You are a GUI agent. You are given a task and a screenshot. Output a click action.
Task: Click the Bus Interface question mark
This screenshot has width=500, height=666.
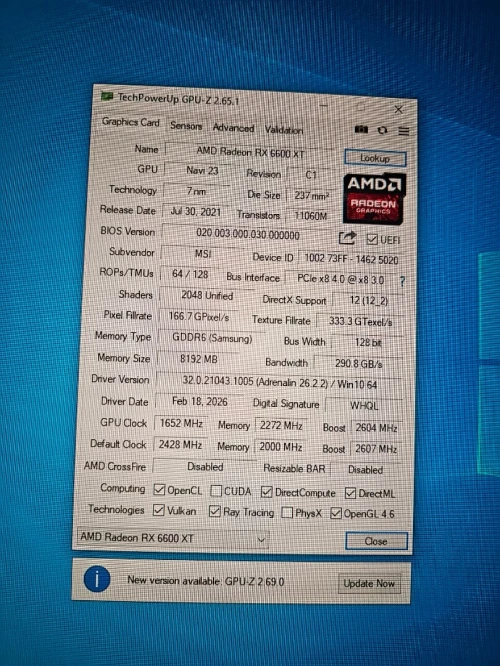pyautogui.click(x=402, y=281)
